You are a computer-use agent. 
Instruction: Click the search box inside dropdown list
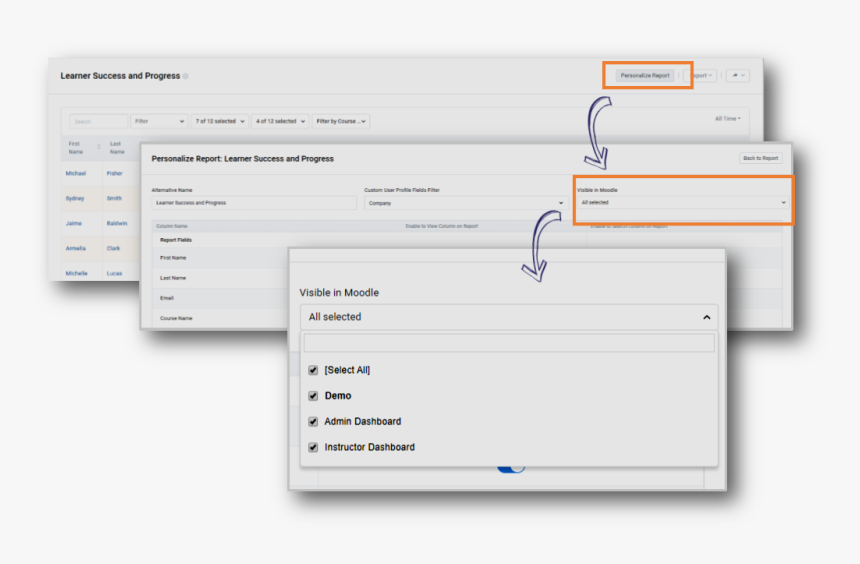tap(509, 343)
